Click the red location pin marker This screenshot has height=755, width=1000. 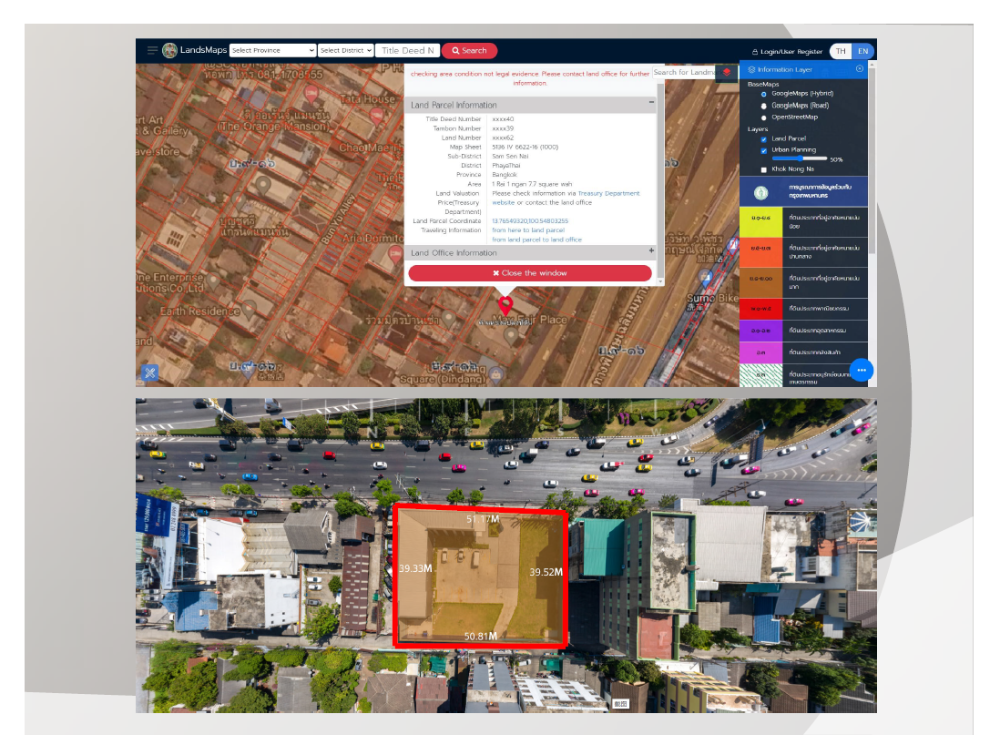click(505, 305)
